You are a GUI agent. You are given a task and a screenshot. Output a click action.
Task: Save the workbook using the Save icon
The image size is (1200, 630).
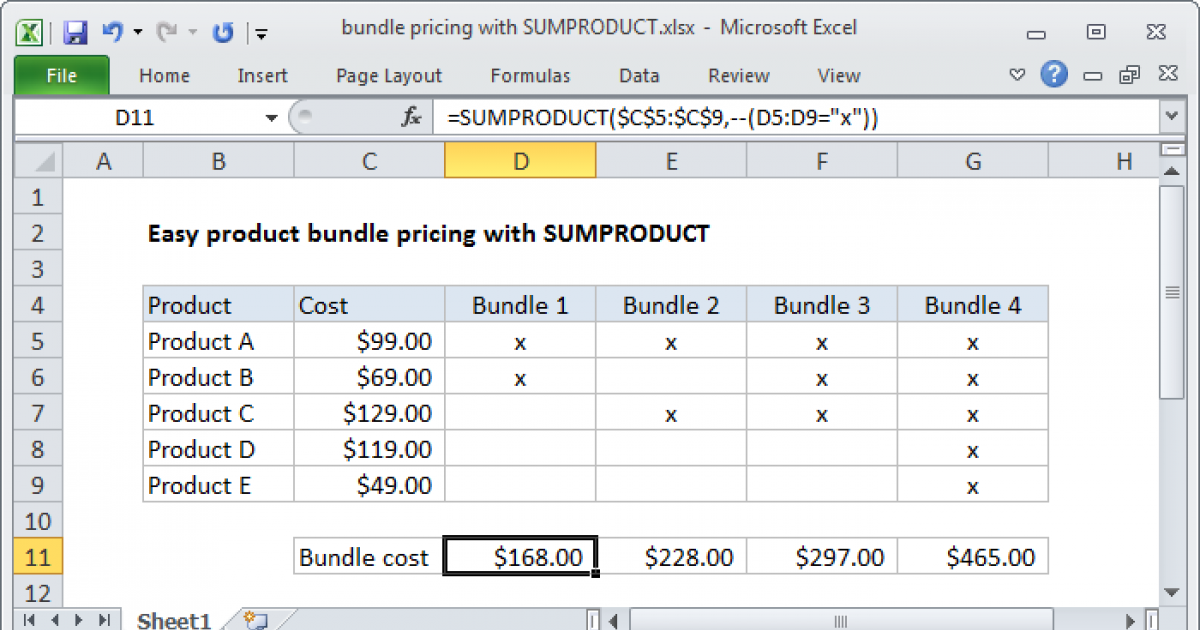point(74,29)
